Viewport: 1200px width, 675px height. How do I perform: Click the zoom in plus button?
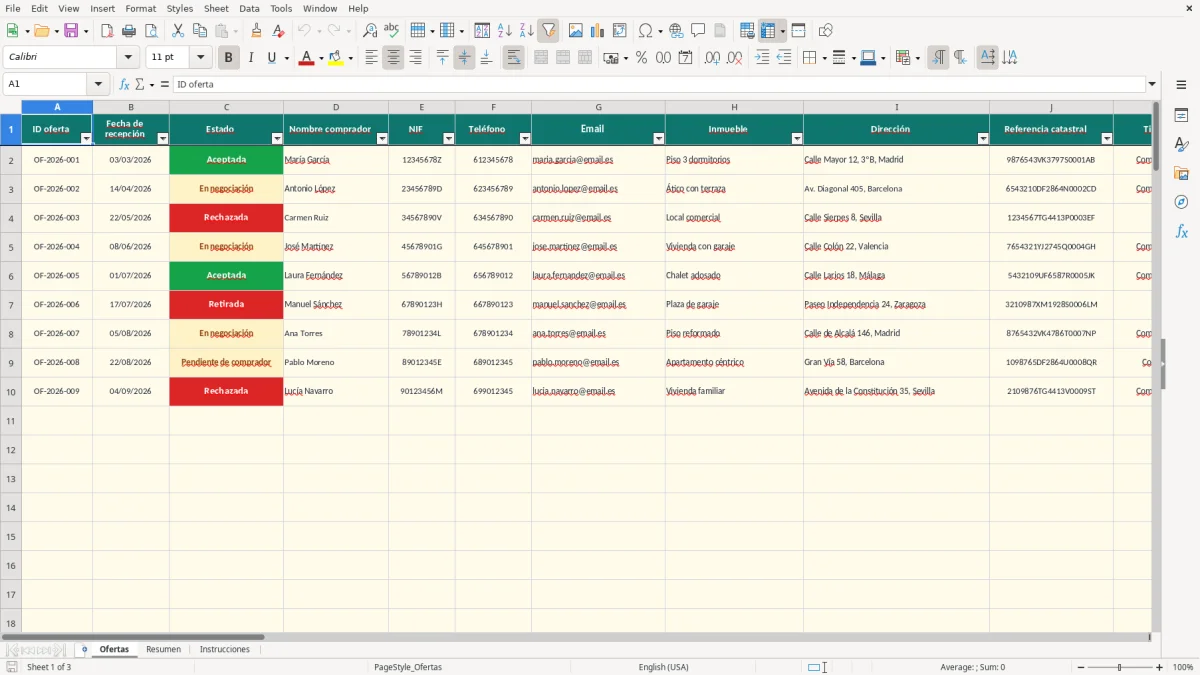click(x=1160, y=667)
